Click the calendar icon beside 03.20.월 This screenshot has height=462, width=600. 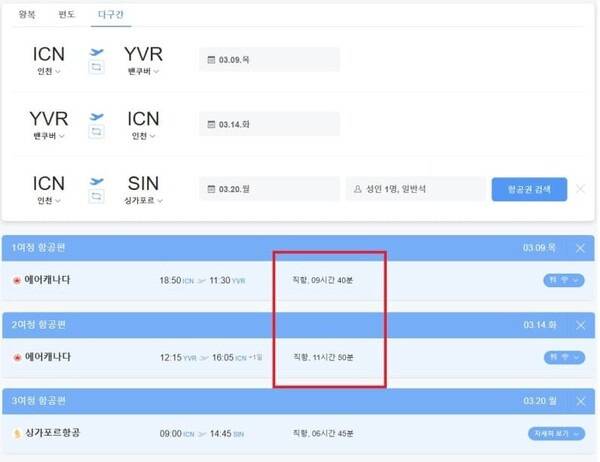(211, 189)
